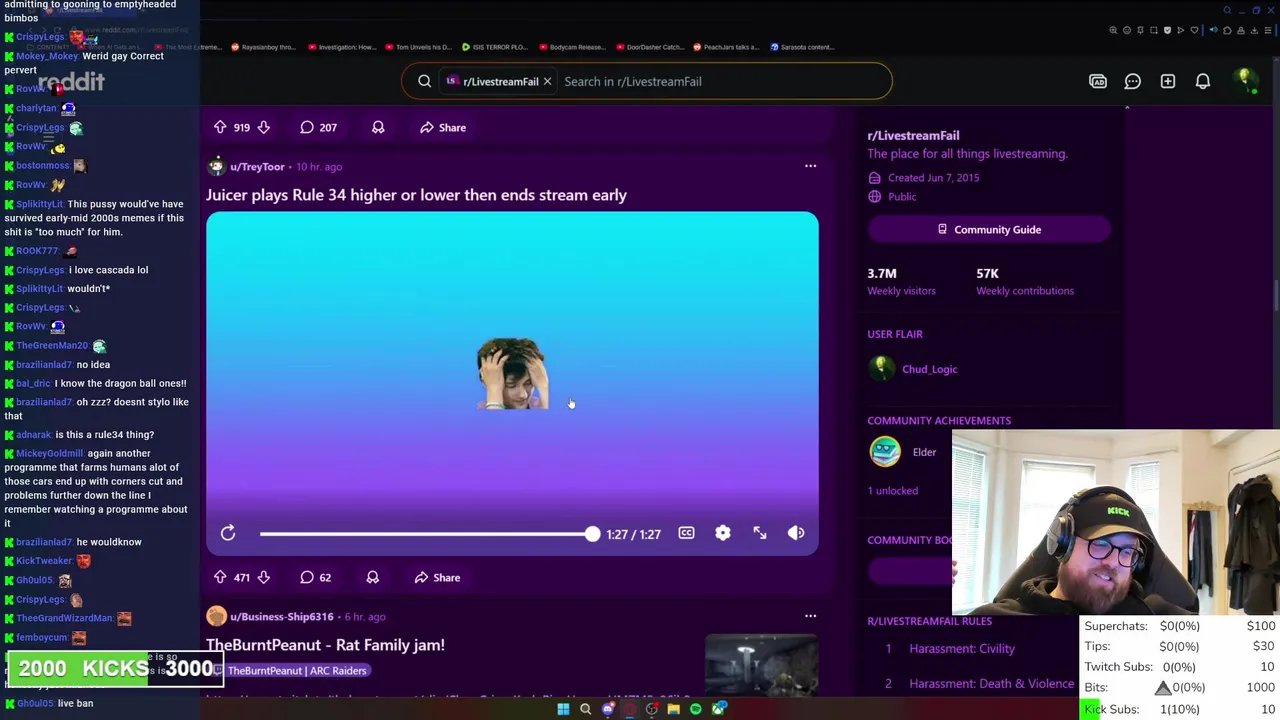Viewport: 1280px width, 720px height.
Task: Click TheGrandWizardMan username in chat
Action: coord(64,618)
